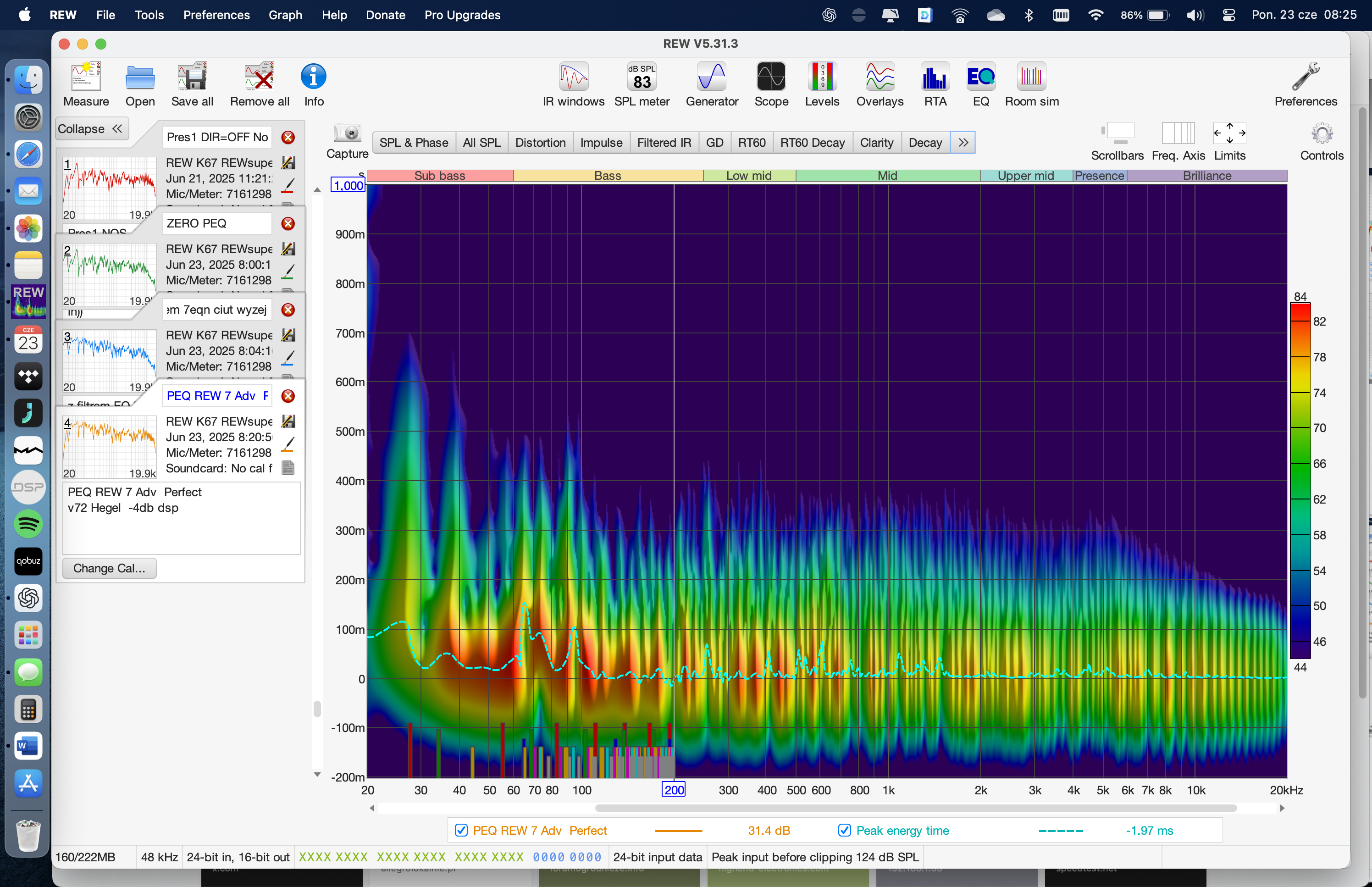The image size is (1372, 887).
Task: Toggle the Scrollbars button
Action: click(1117, 133)
